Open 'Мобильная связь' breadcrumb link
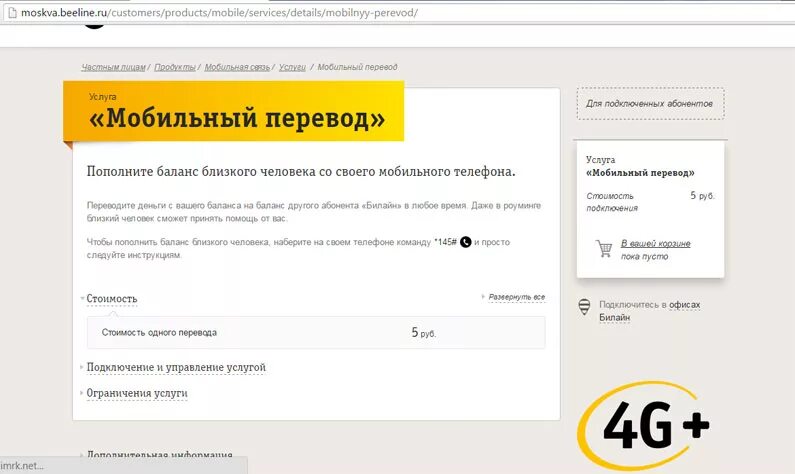Viewport: 795px width, 474px height. point(237,67)
